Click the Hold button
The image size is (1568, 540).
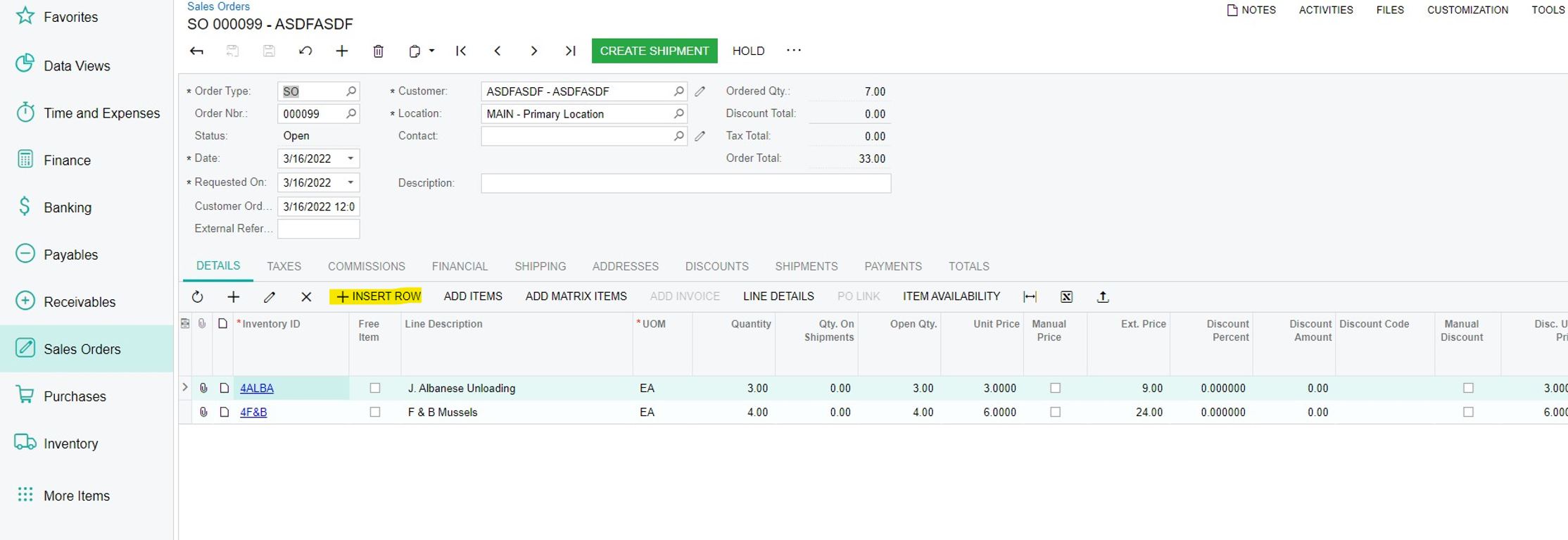click(748, 51)
